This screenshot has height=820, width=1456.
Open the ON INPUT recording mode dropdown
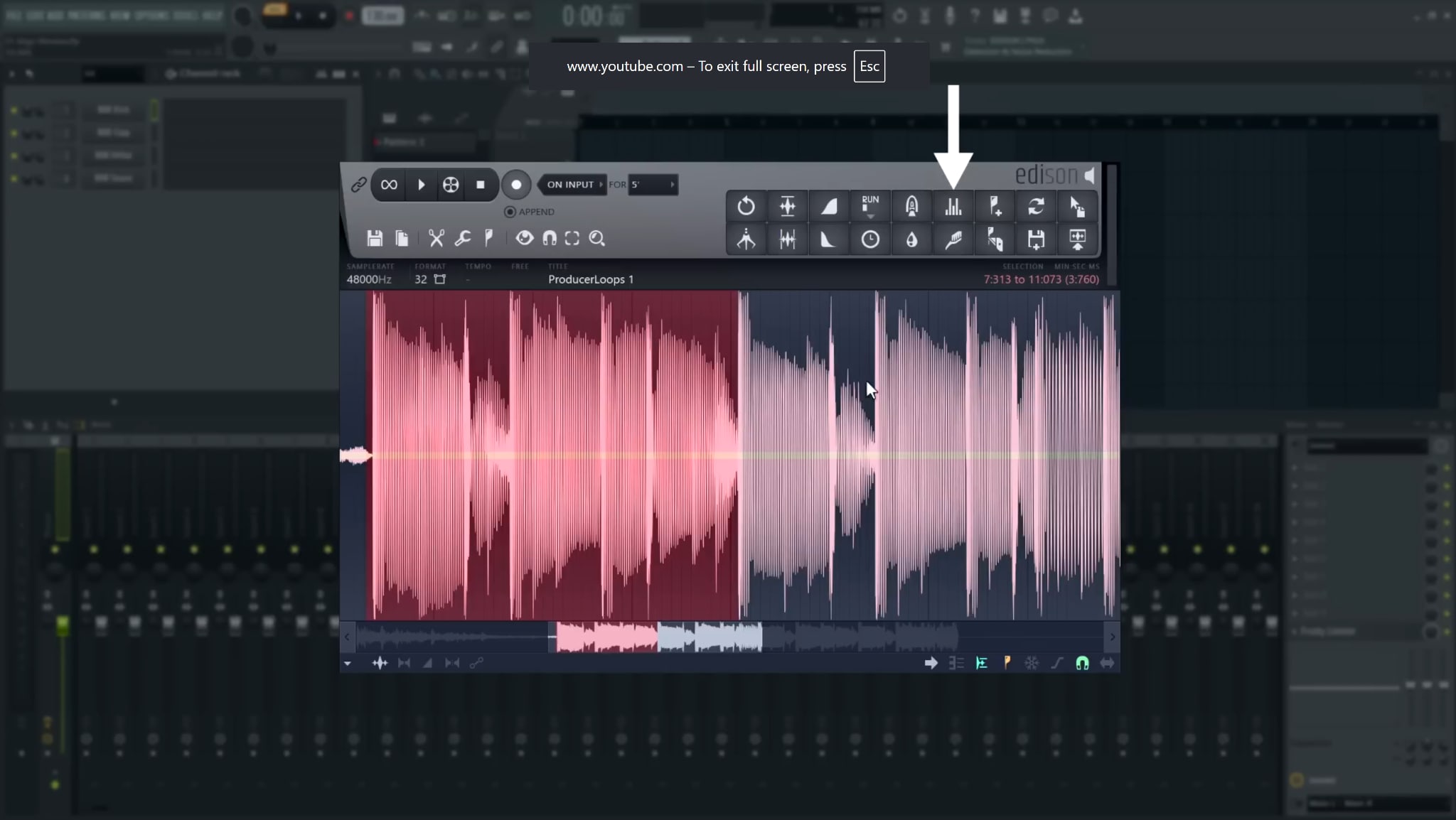point(571,185)
